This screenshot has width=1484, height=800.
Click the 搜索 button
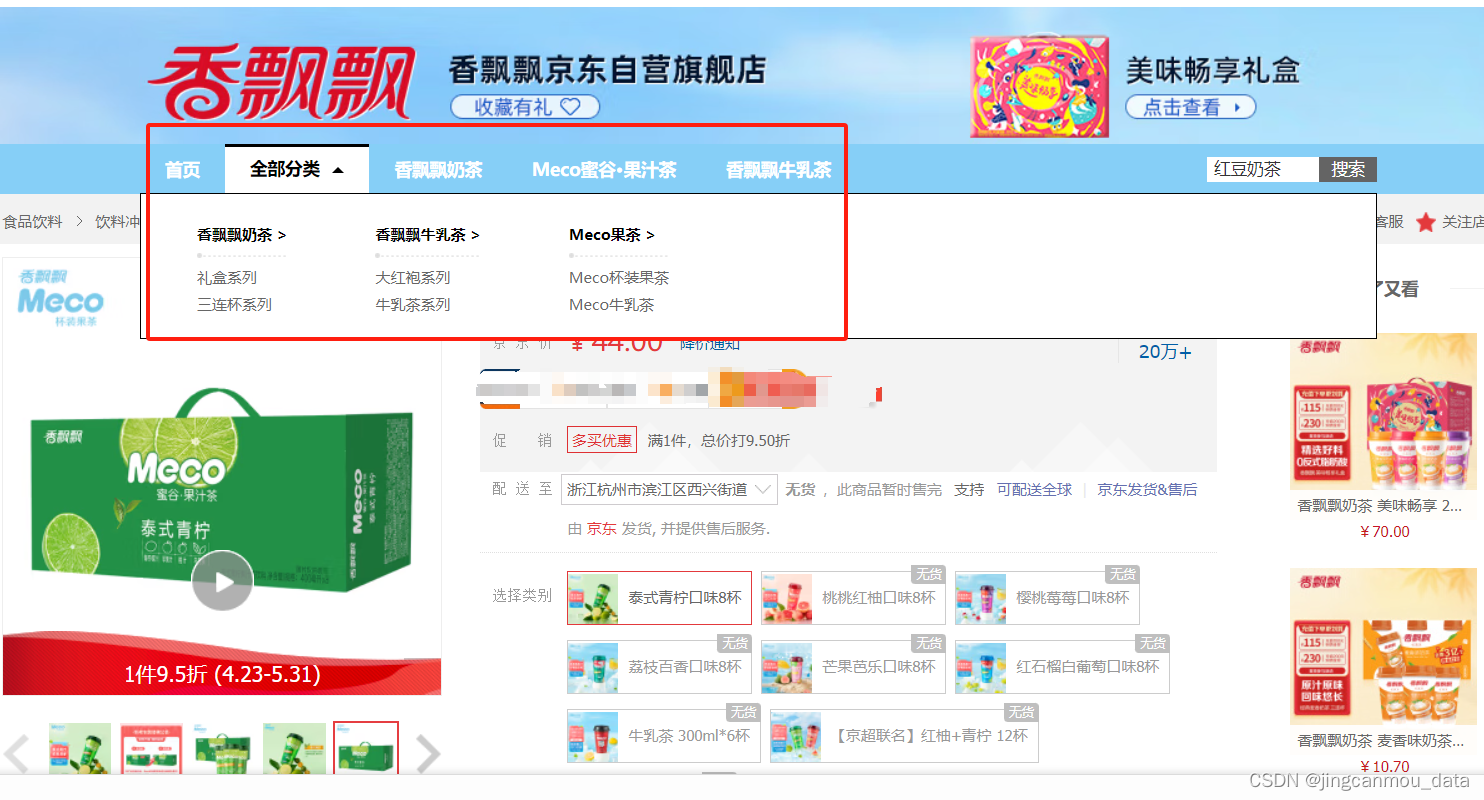tap(1348, 169)
